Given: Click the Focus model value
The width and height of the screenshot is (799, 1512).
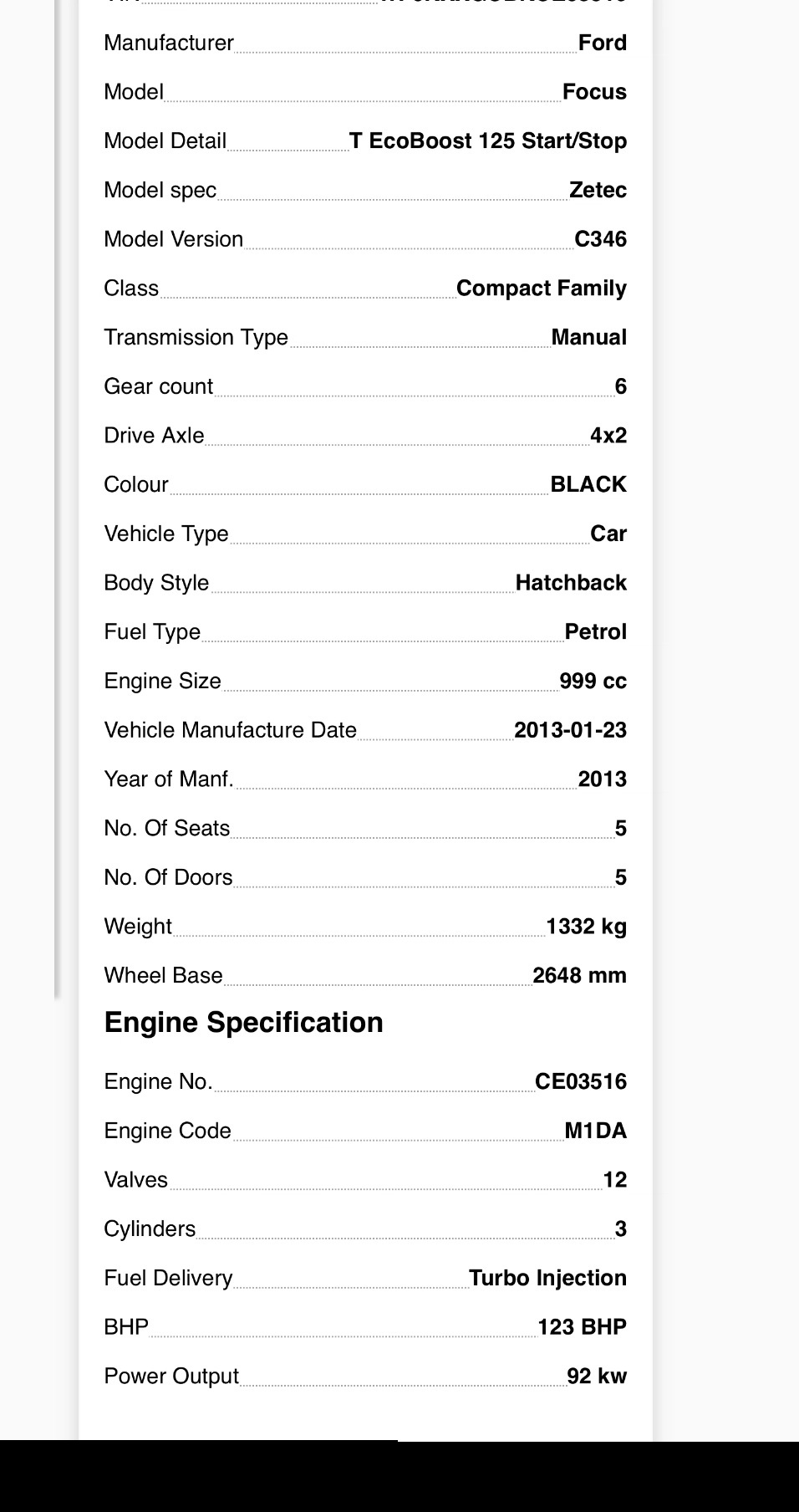Looking at the screenshot, I should [x=594, y=92].
